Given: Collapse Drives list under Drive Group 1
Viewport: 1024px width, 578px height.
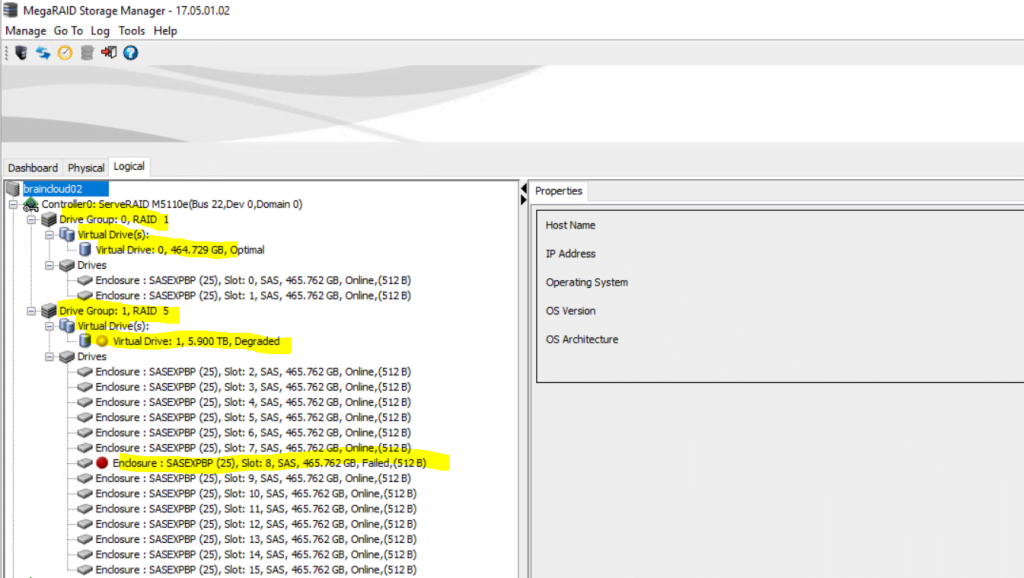Looking at the screenshot, I should [50, 357].
